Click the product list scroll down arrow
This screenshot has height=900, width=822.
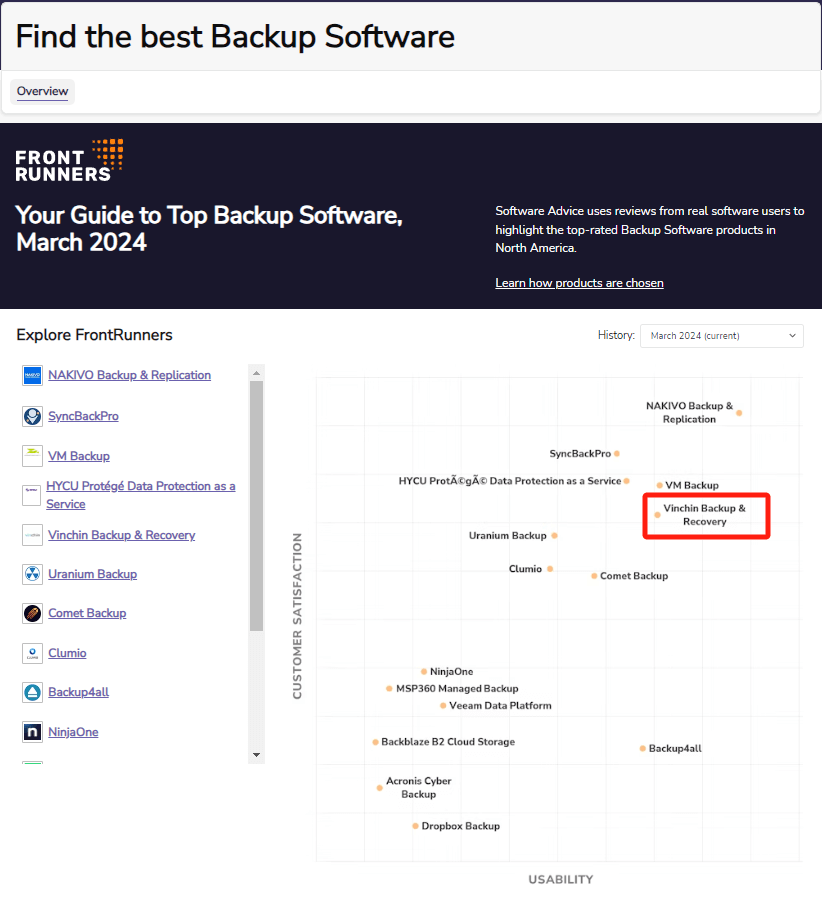[257, 755]
